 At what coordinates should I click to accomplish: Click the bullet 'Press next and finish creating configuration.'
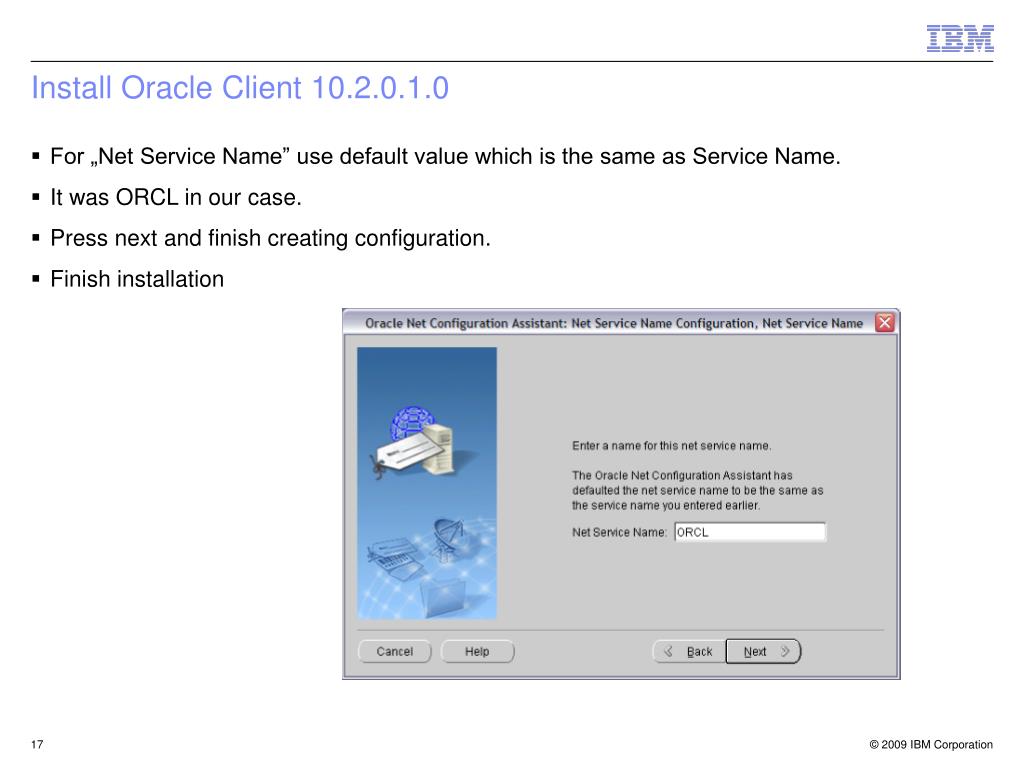[270, 238]
